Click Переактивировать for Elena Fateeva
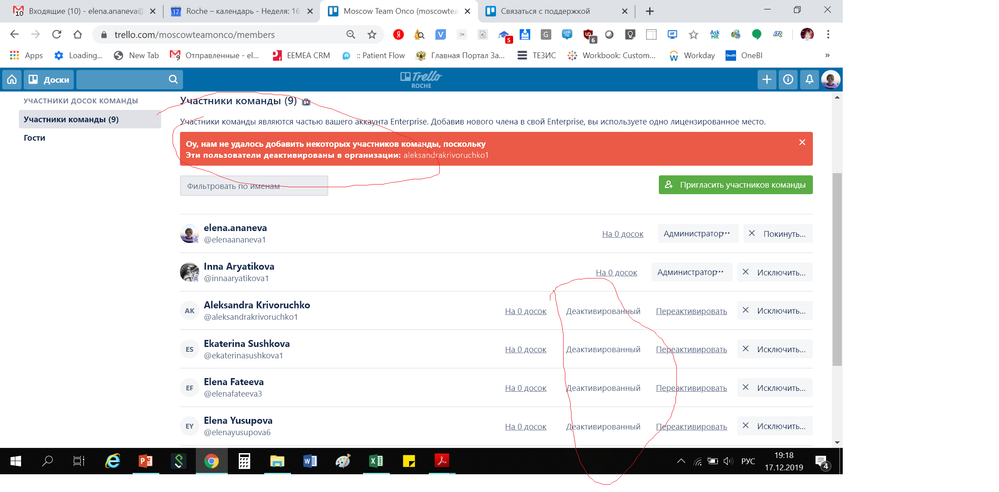Viewport: 999px width, 492px height. (x=691, y=387)
